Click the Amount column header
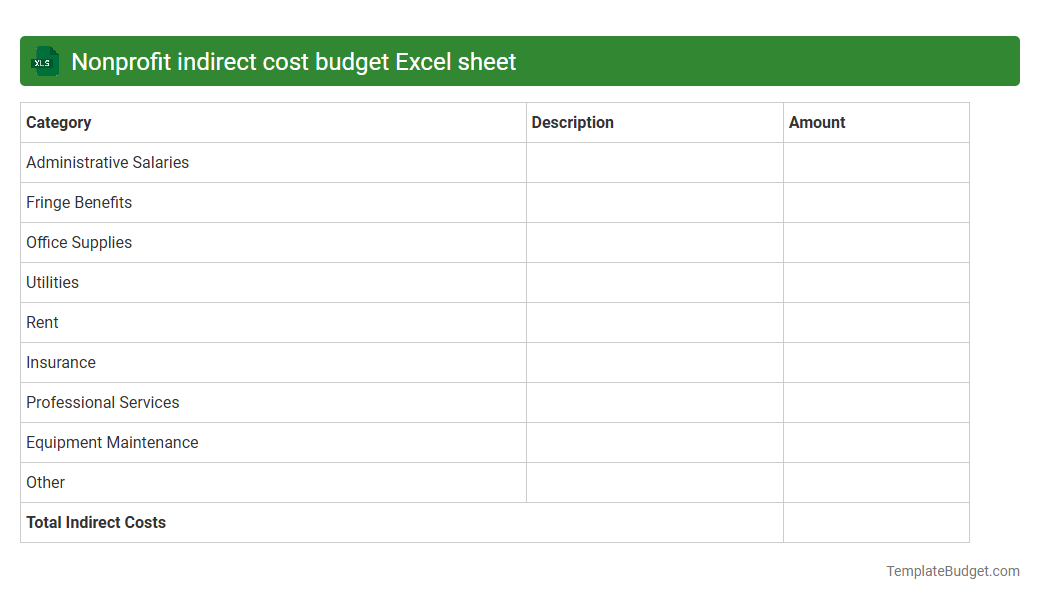Screen dimensions: 1040x600 tap(817, 122)
